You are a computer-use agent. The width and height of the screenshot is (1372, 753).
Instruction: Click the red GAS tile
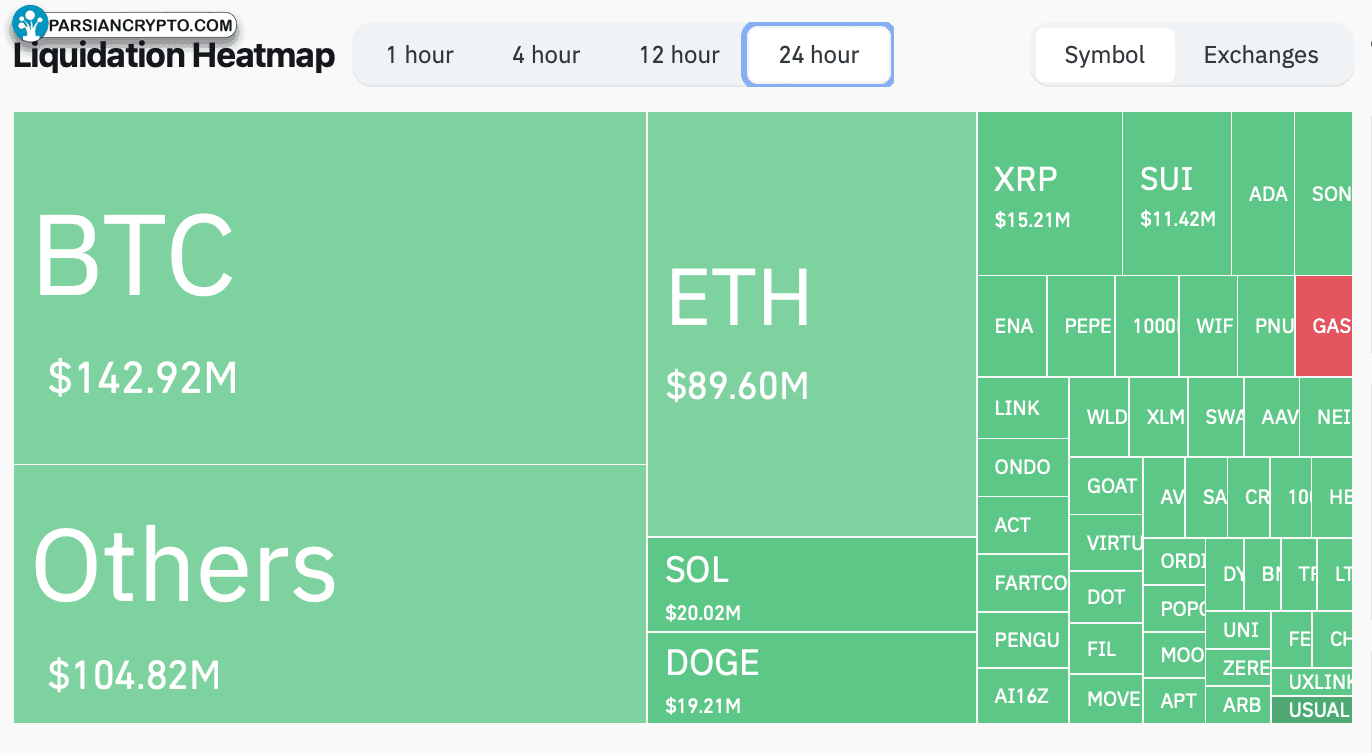pos(1324,326)
